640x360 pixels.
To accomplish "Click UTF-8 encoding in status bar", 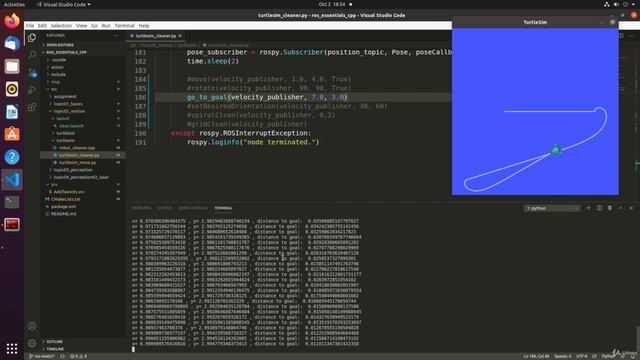I will point(582,356).
